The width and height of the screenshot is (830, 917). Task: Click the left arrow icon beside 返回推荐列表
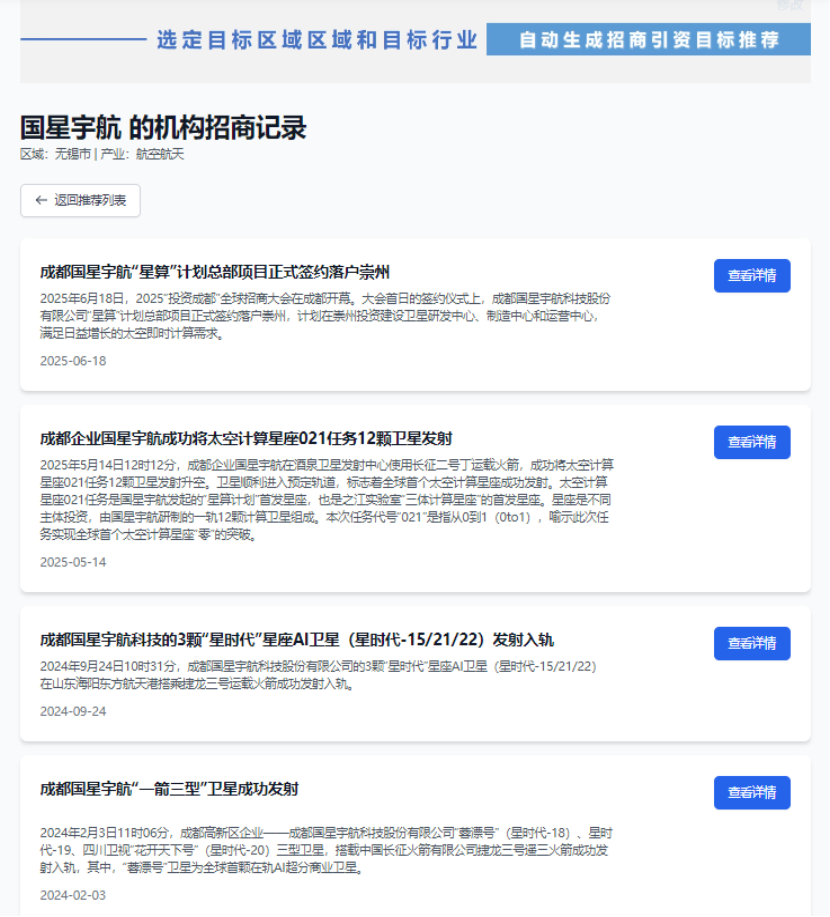(x=41, y=200)
